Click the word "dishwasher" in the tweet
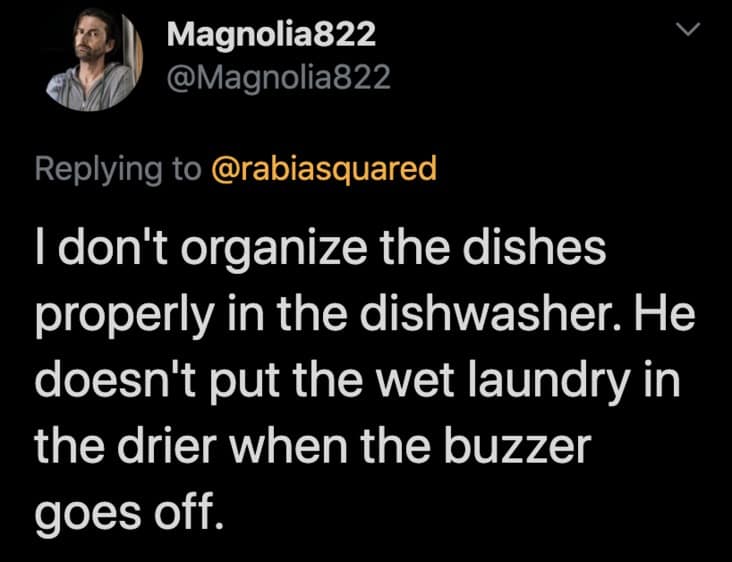732x562 pixels. click(492, 314)
